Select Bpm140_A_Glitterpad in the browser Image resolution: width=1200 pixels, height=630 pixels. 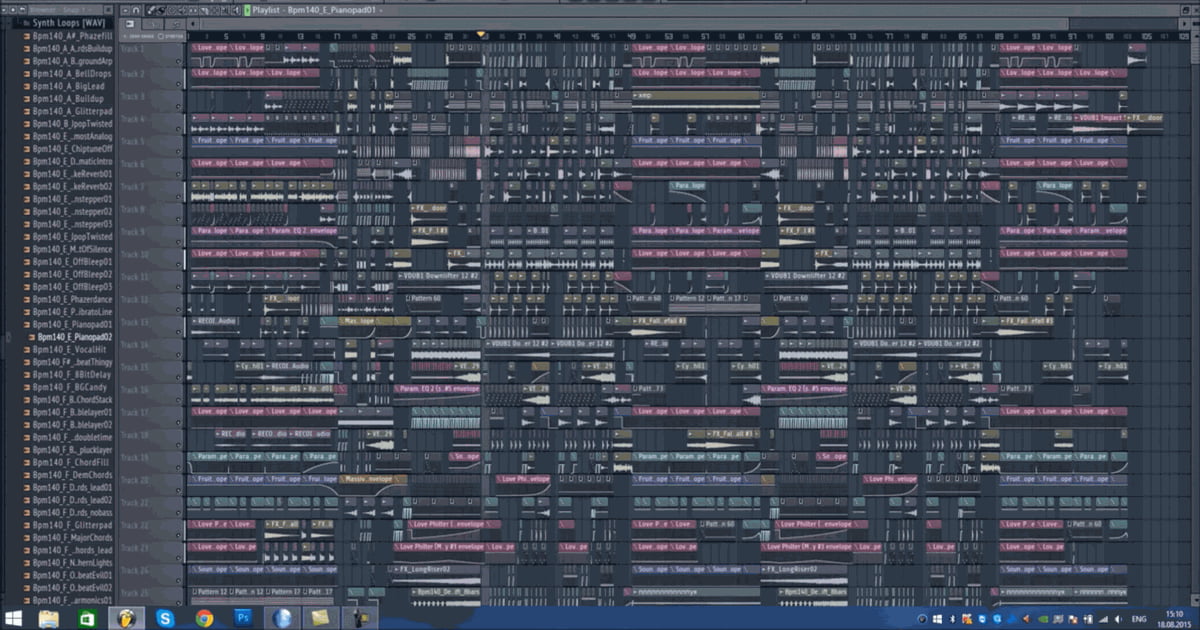[x=70, y=111]
